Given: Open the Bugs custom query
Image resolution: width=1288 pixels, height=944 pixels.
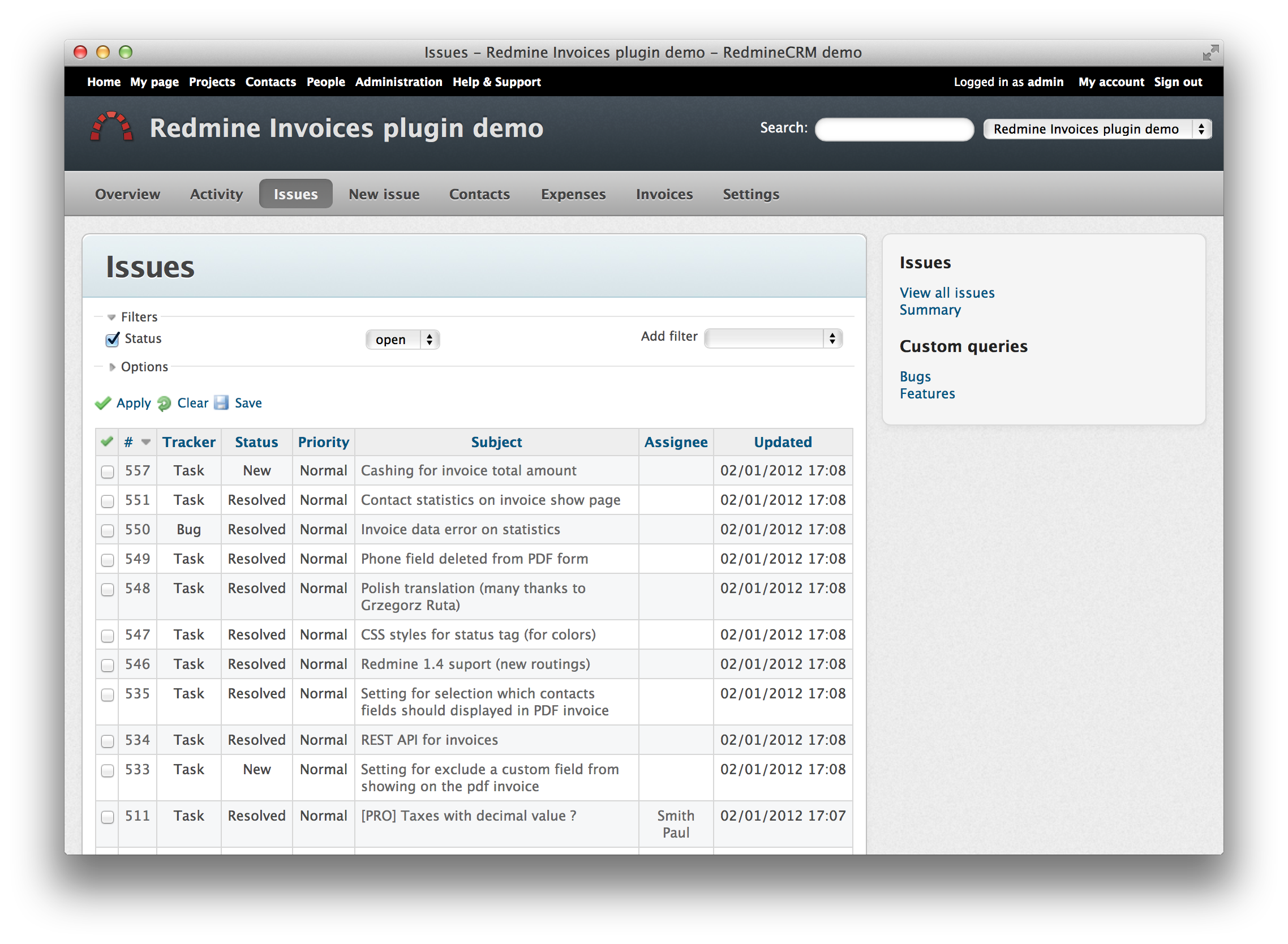Looking at the screenshot, I should pos(915,376).
